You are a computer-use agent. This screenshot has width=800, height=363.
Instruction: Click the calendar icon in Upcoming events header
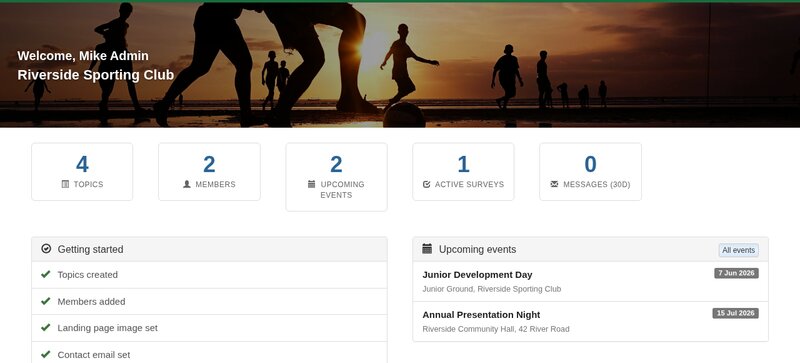427,249
